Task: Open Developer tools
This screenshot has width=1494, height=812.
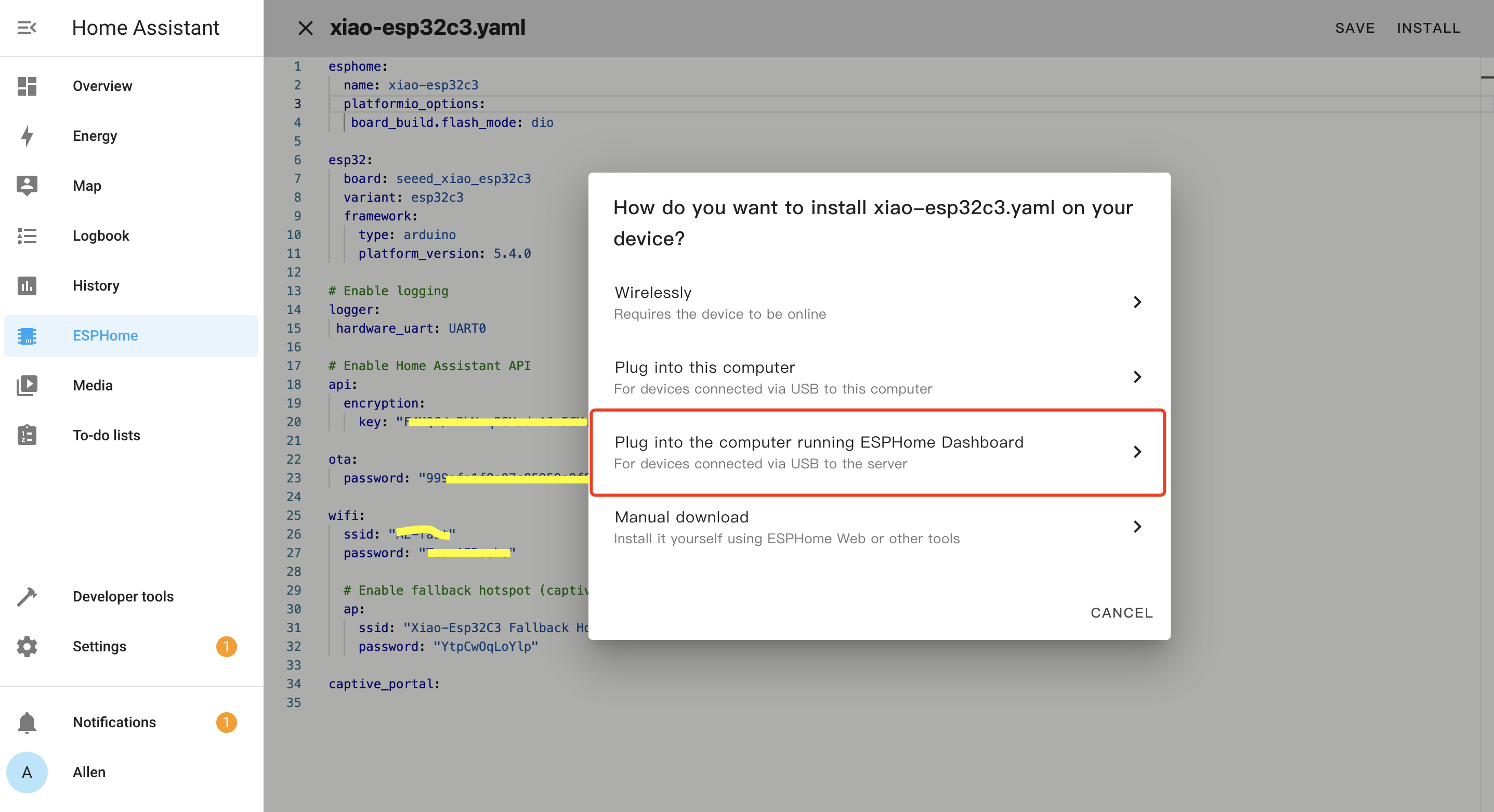Action: (131, 596)
